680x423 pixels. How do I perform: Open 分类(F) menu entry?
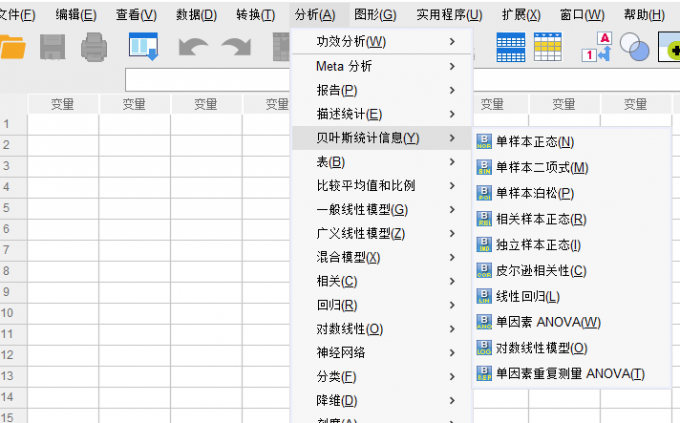click(382, 377)
